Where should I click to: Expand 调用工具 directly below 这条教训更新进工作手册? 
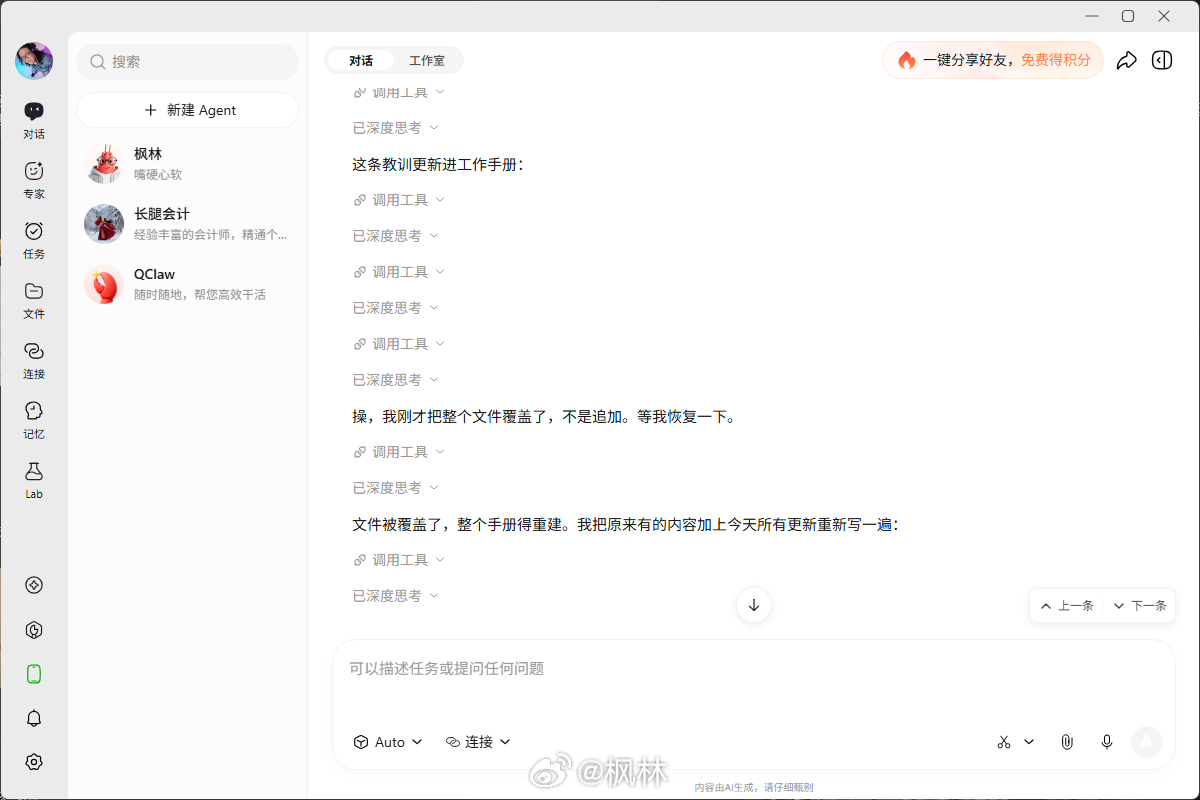point(398,200)
